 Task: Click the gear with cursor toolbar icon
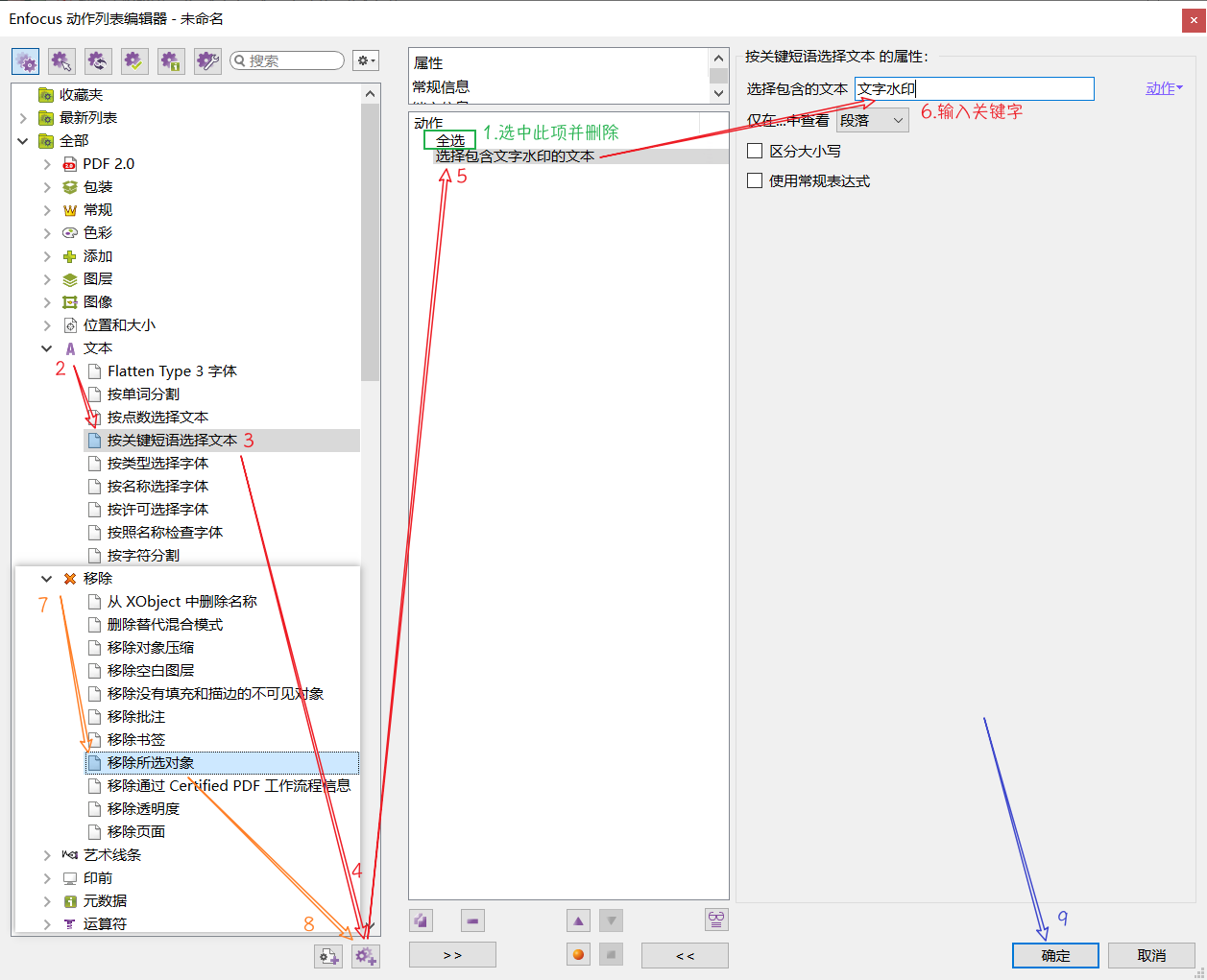coord(61,61)
